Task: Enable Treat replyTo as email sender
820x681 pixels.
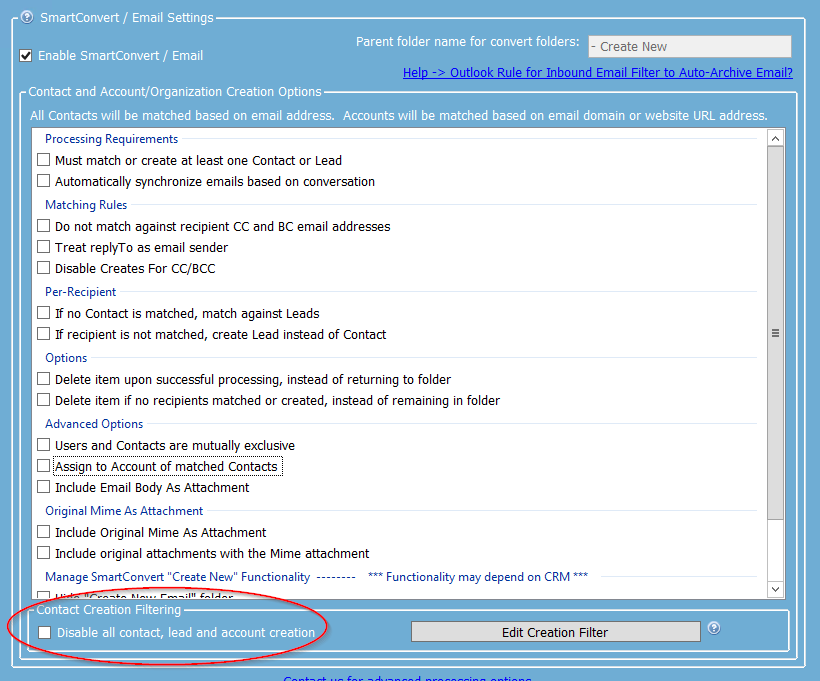Action: point(44,247)
